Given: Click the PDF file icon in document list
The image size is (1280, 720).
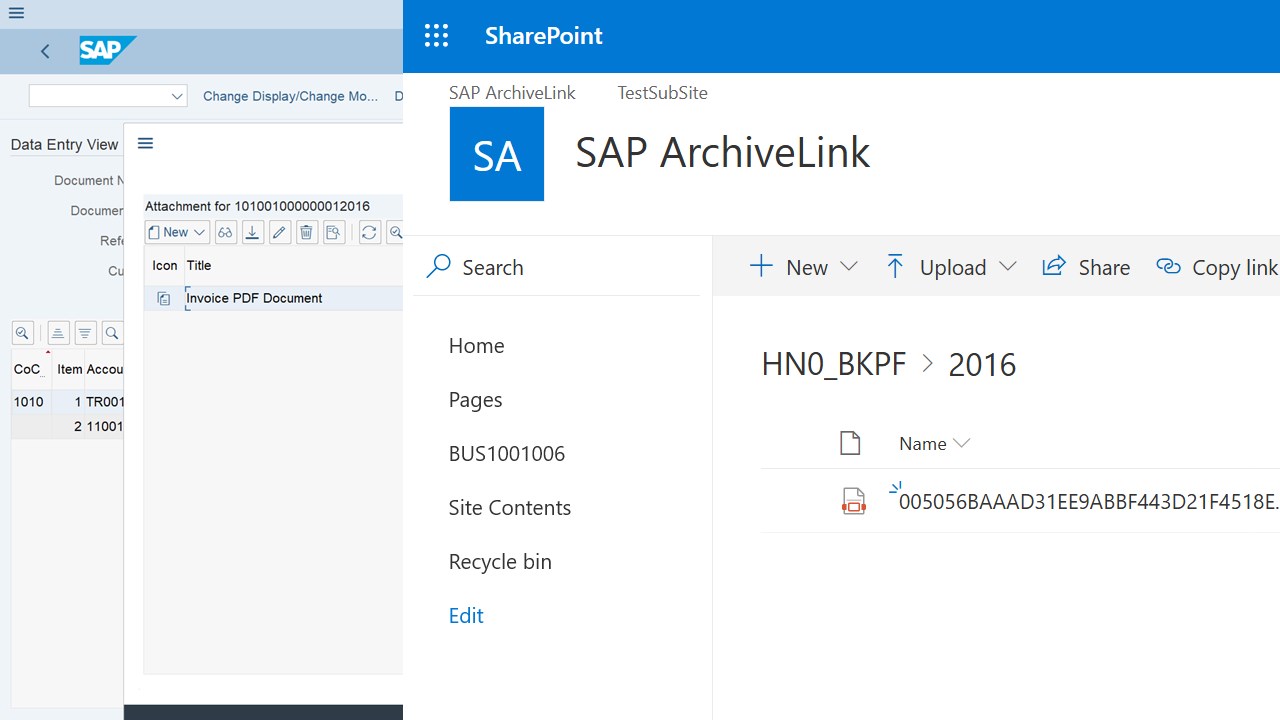Looking at the screenshot, I should click(x=853, y=501).
